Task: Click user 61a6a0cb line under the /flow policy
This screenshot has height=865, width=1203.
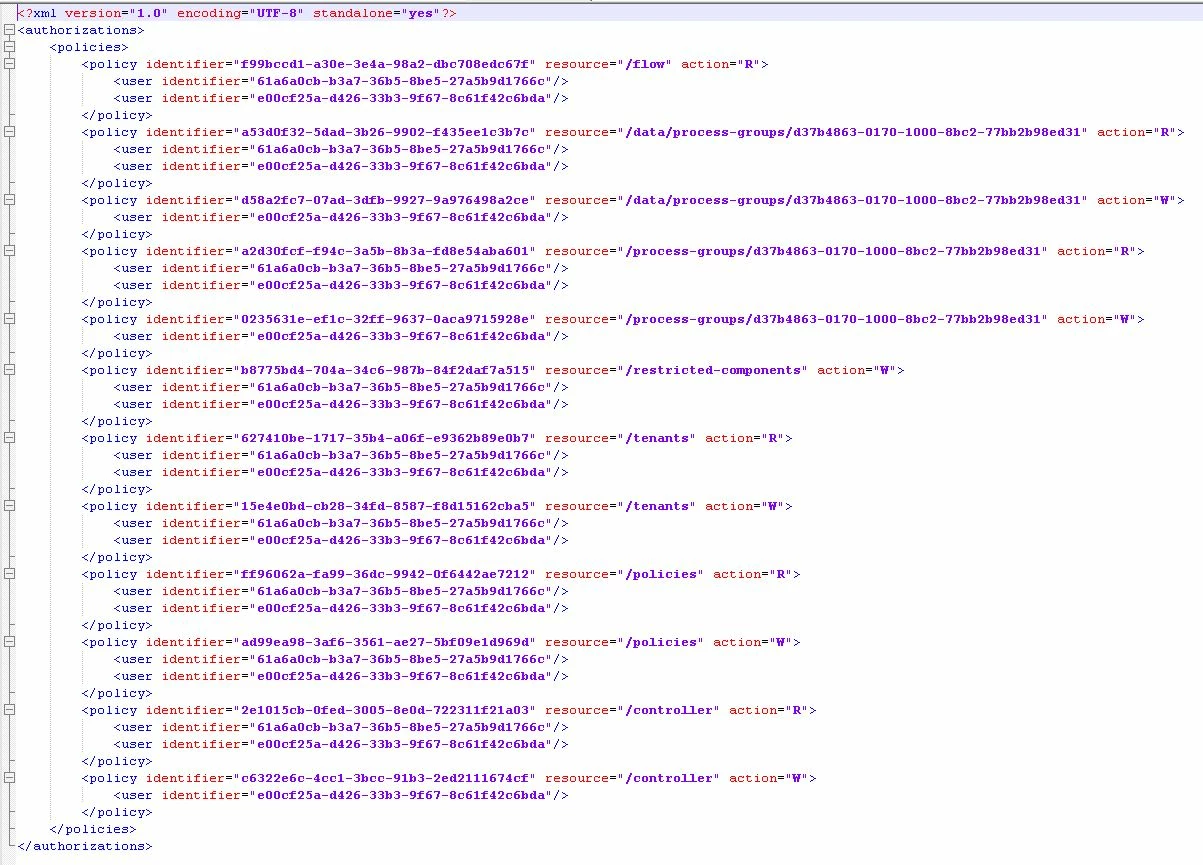Action: coord(341,81)
